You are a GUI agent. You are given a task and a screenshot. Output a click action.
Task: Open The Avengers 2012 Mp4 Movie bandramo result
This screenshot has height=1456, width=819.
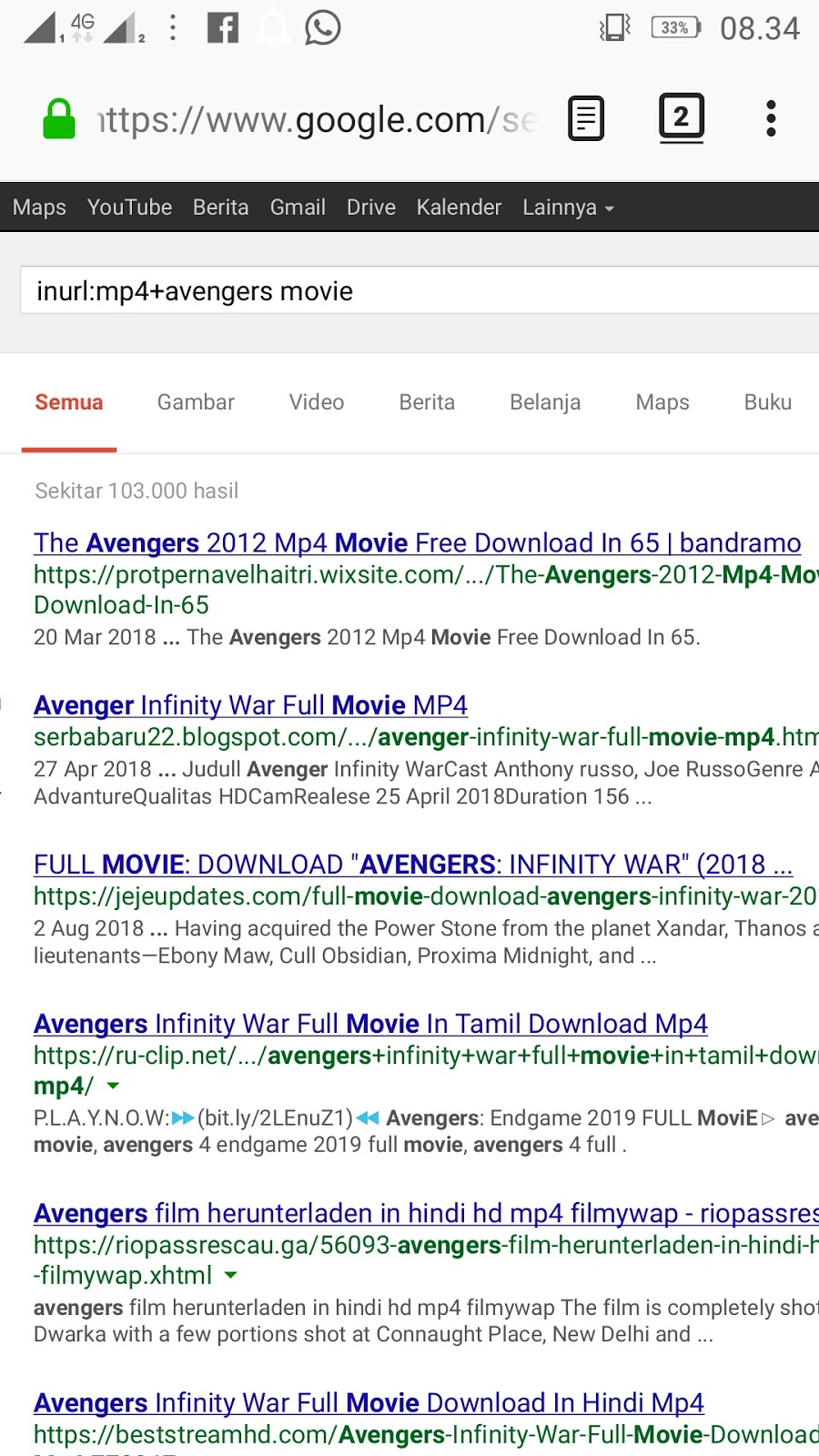(418, 543)
